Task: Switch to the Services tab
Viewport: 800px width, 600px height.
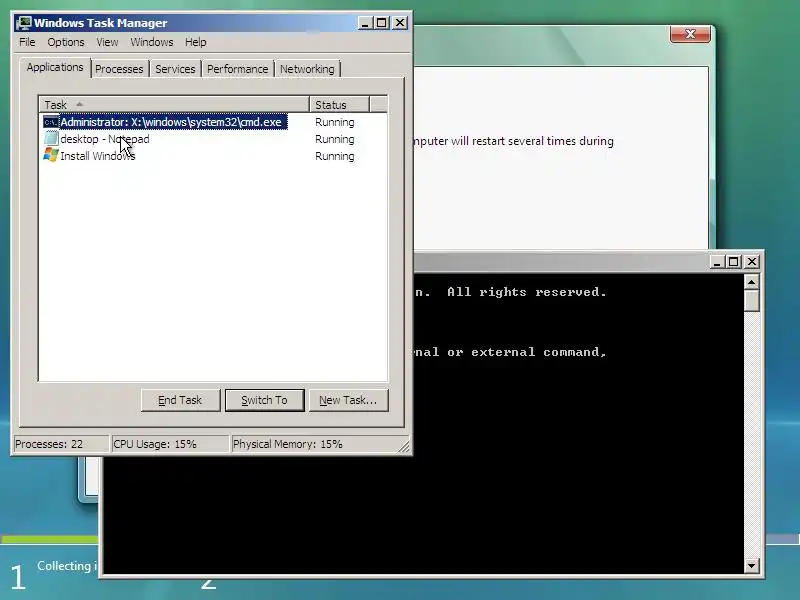Action: [175, 69]
